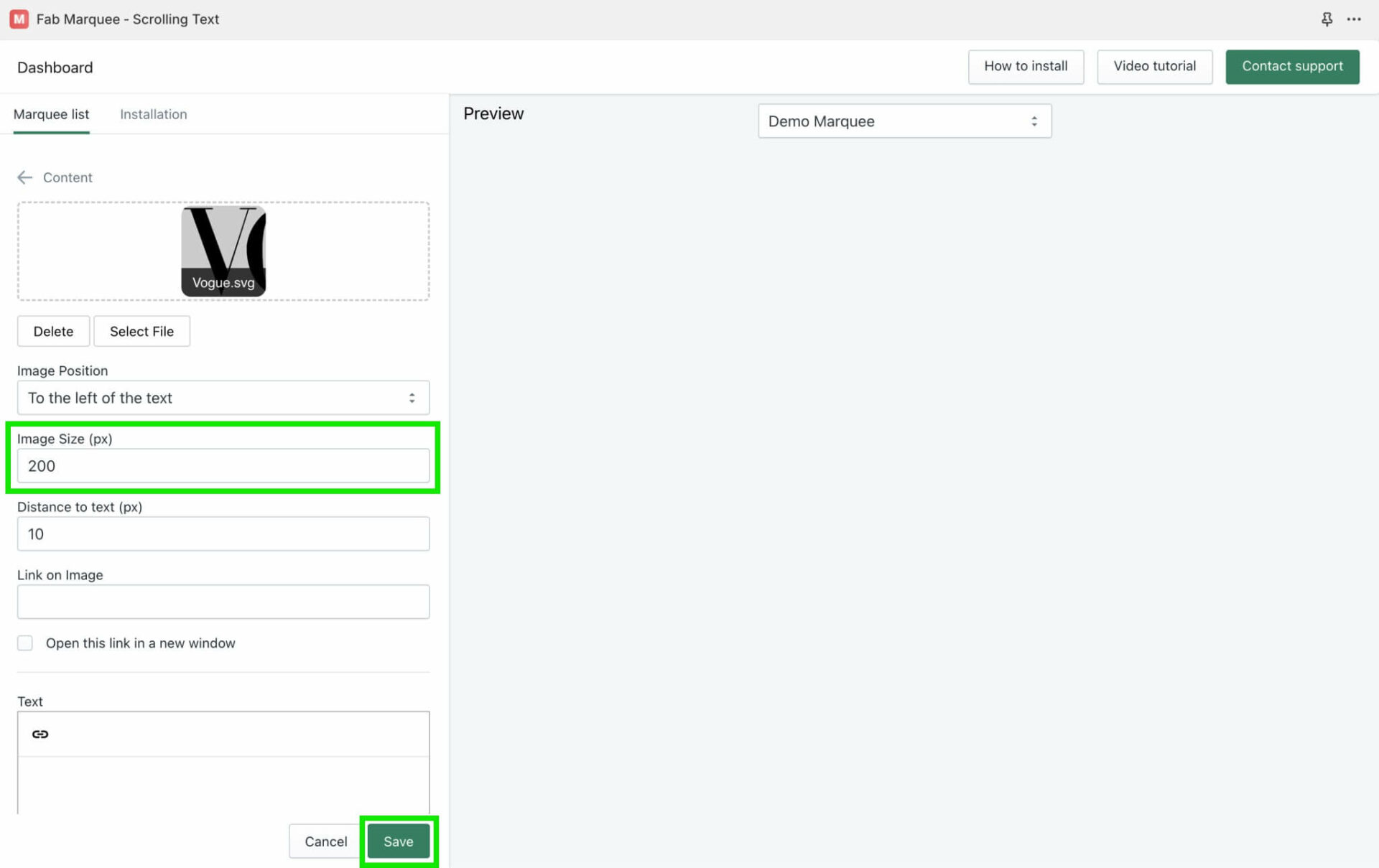1379x868 pixels.
Task: Save the marquee content settings
Action: [x=398, y=841]
